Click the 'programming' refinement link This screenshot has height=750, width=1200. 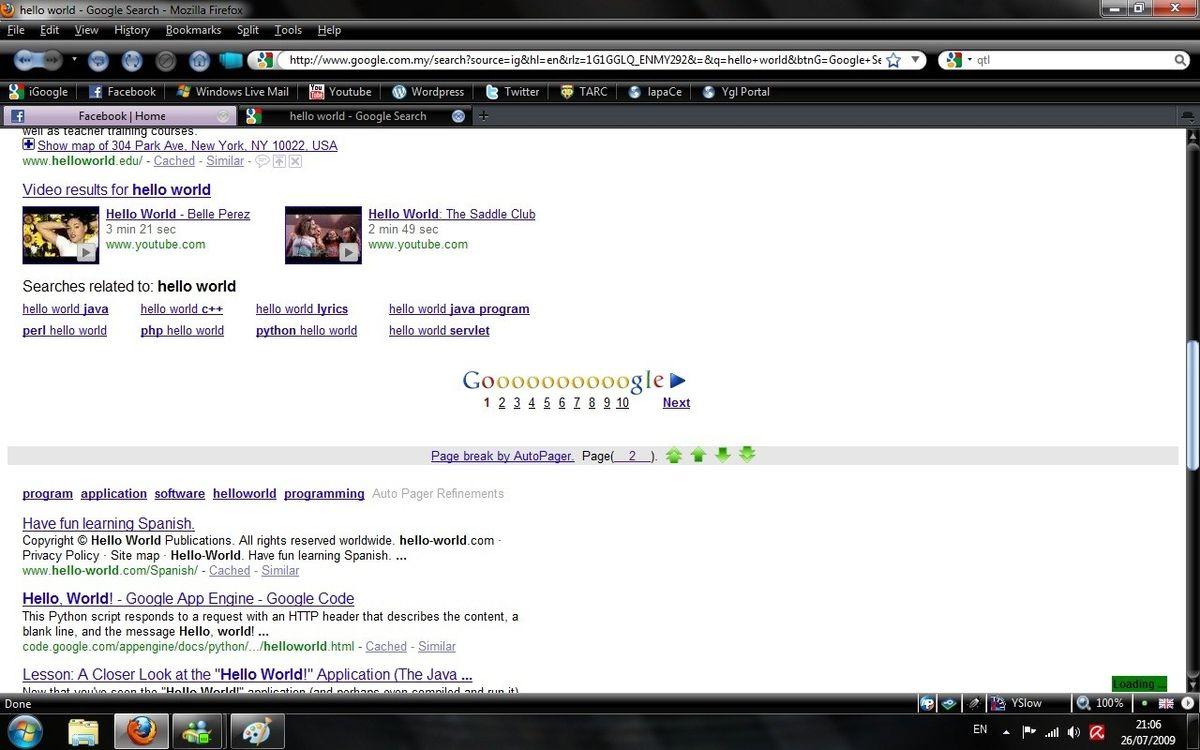coord(324,494)
